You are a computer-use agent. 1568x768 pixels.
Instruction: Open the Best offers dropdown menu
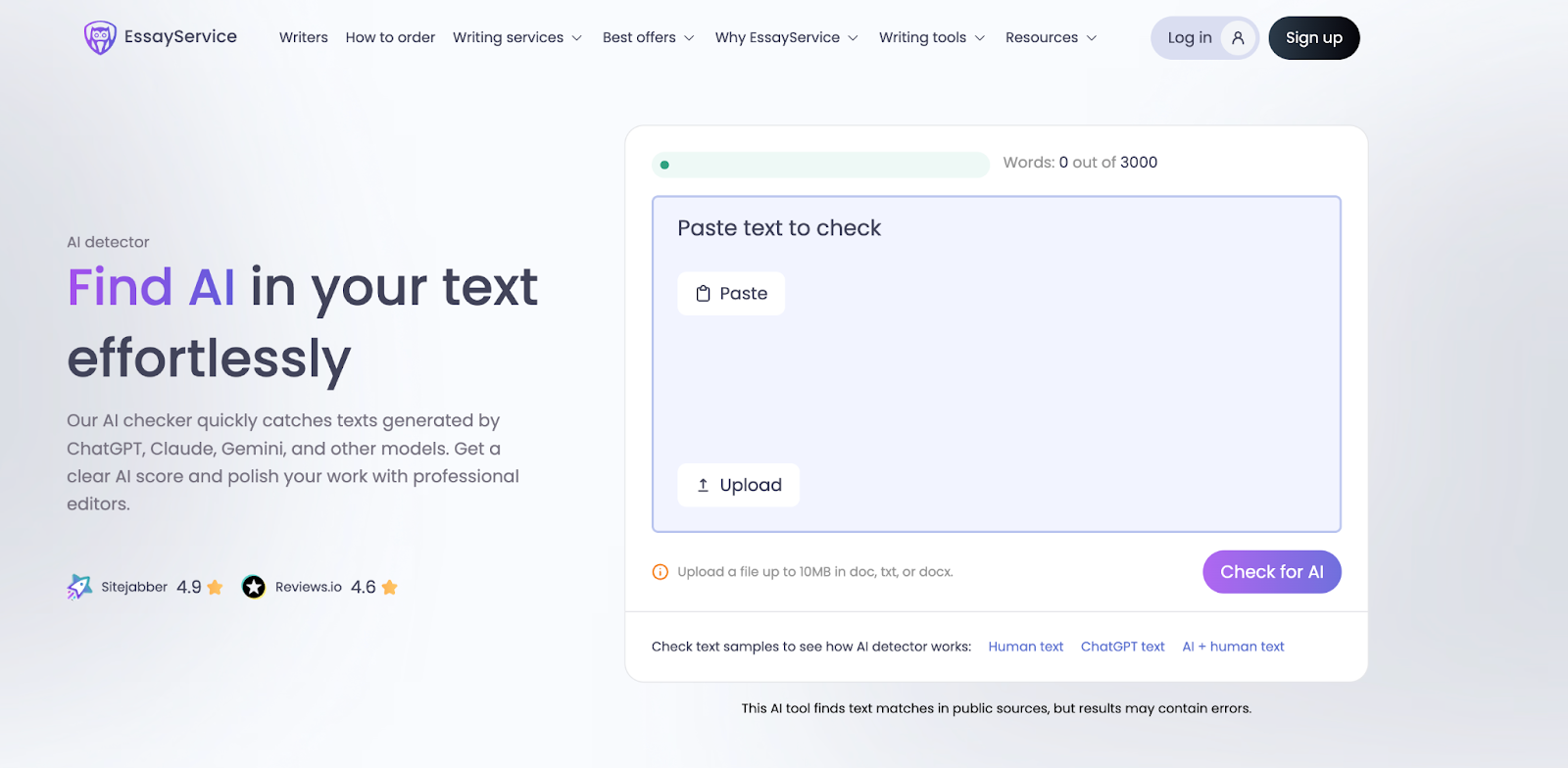[x=648, y=38]
